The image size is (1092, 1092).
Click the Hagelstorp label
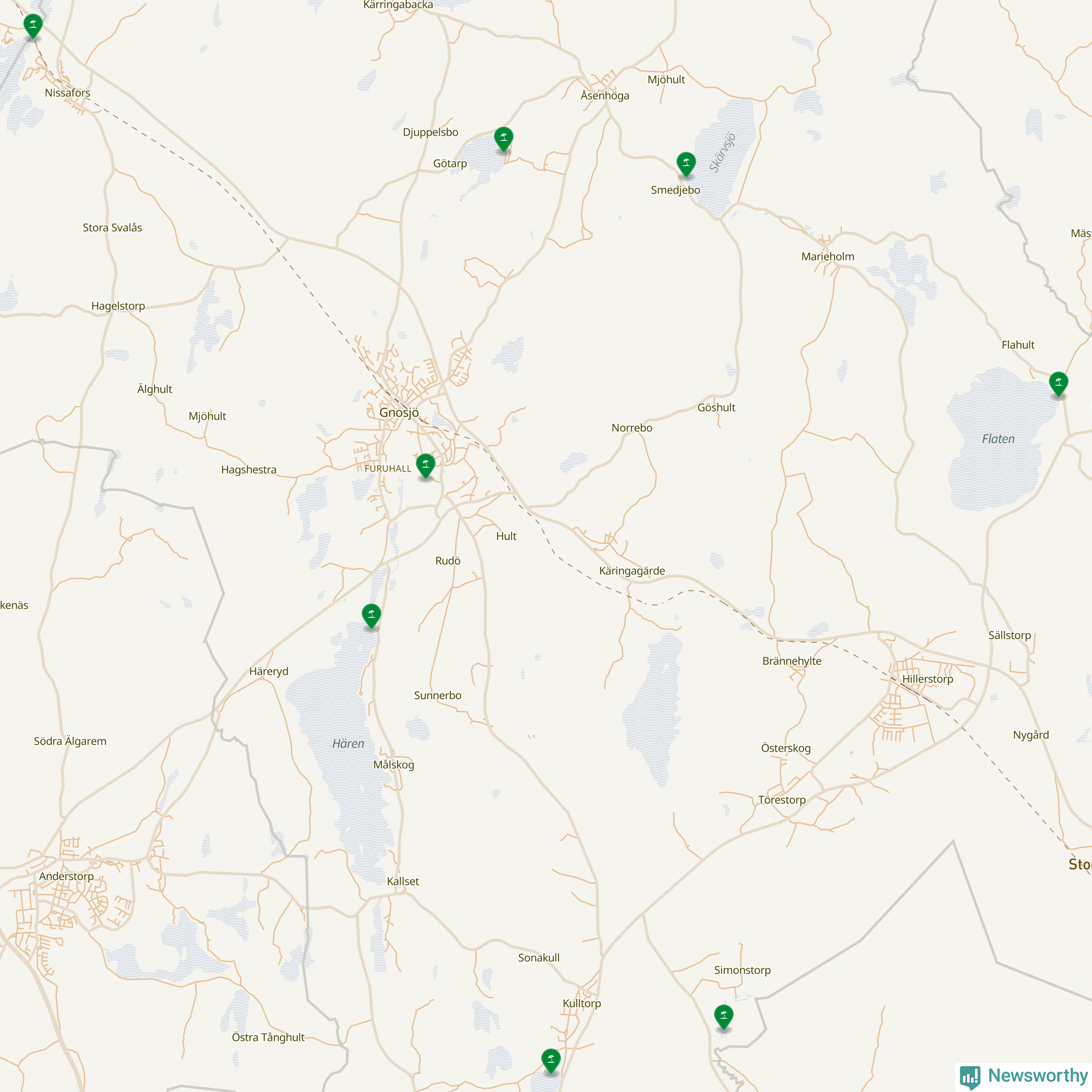118,306
